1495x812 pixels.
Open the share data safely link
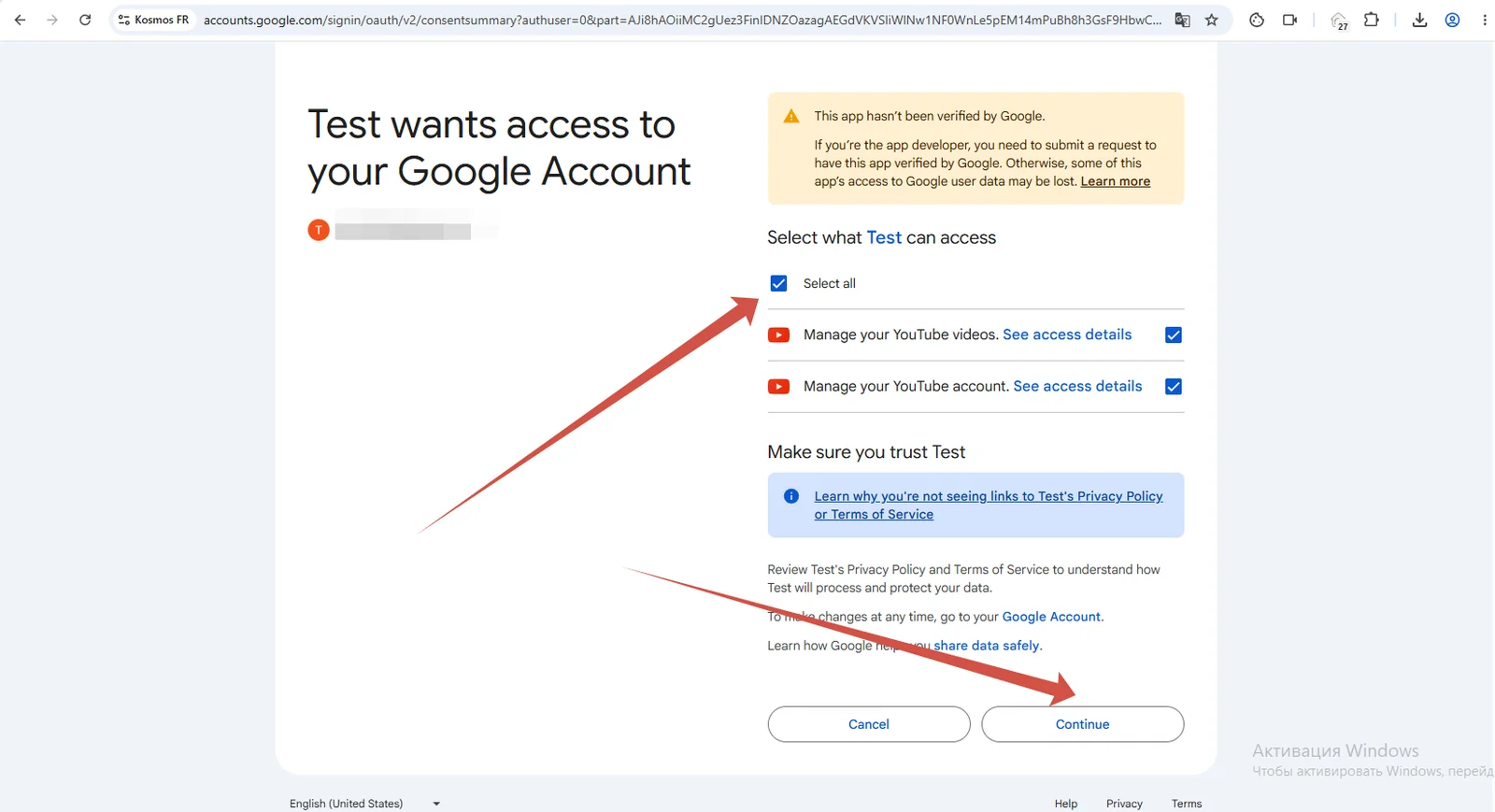pos(986,646)
